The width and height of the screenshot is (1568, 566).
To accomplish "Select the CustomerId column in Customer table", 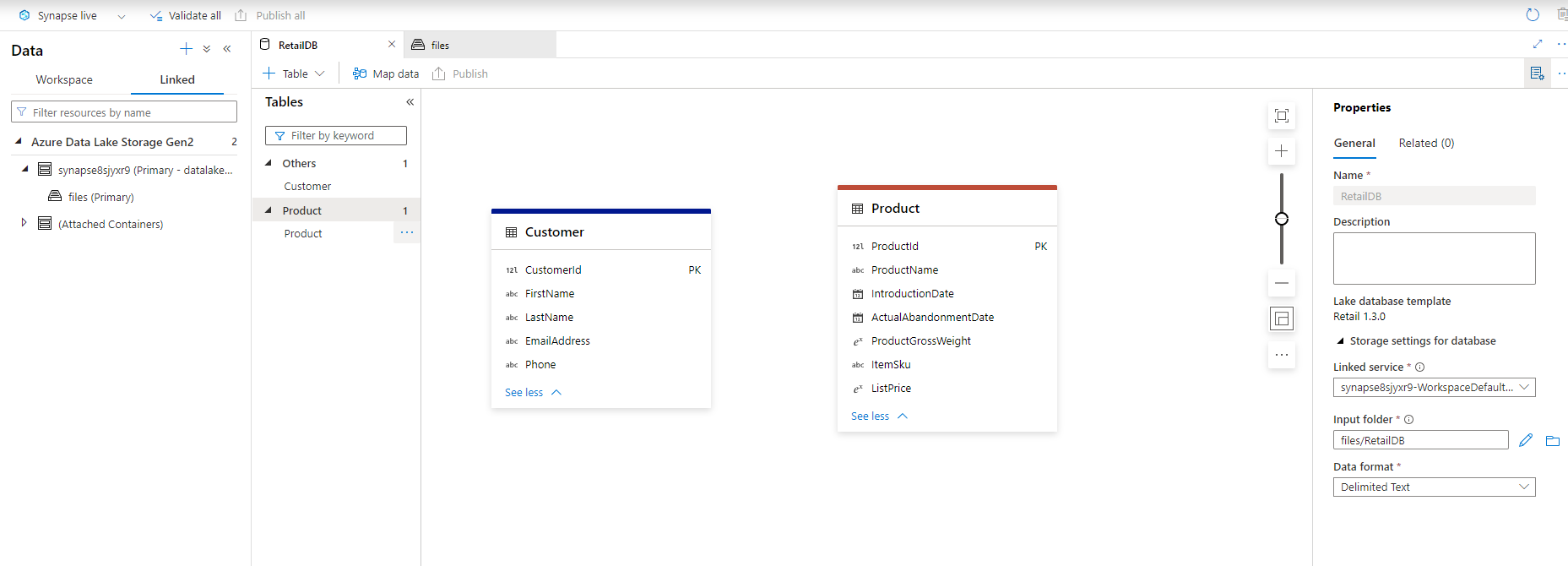I will [601, 269].
